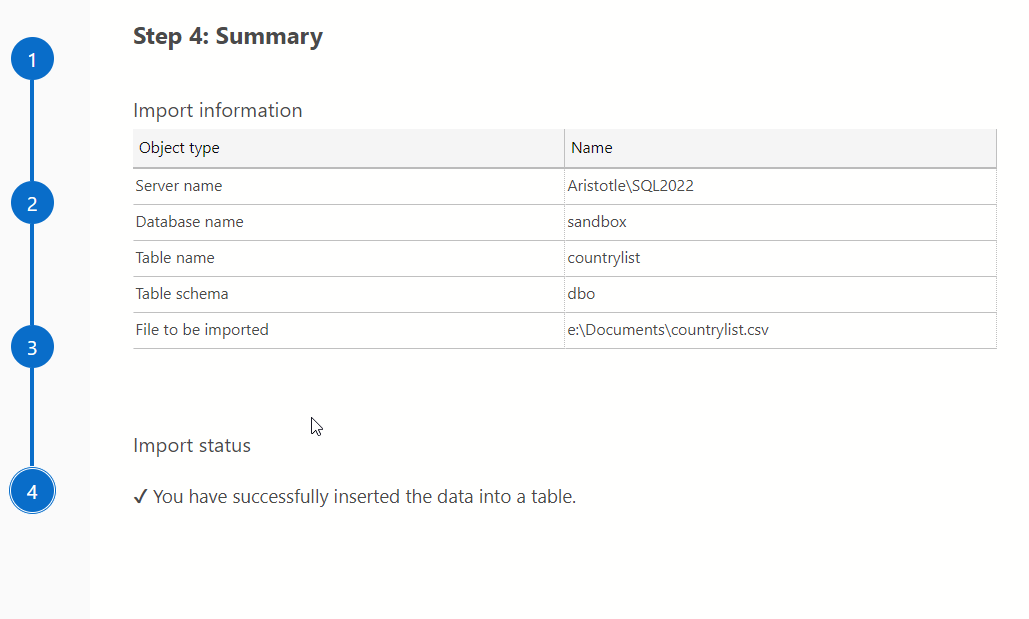
Task: Jump to step 2 circle
Action: [32, 204]
